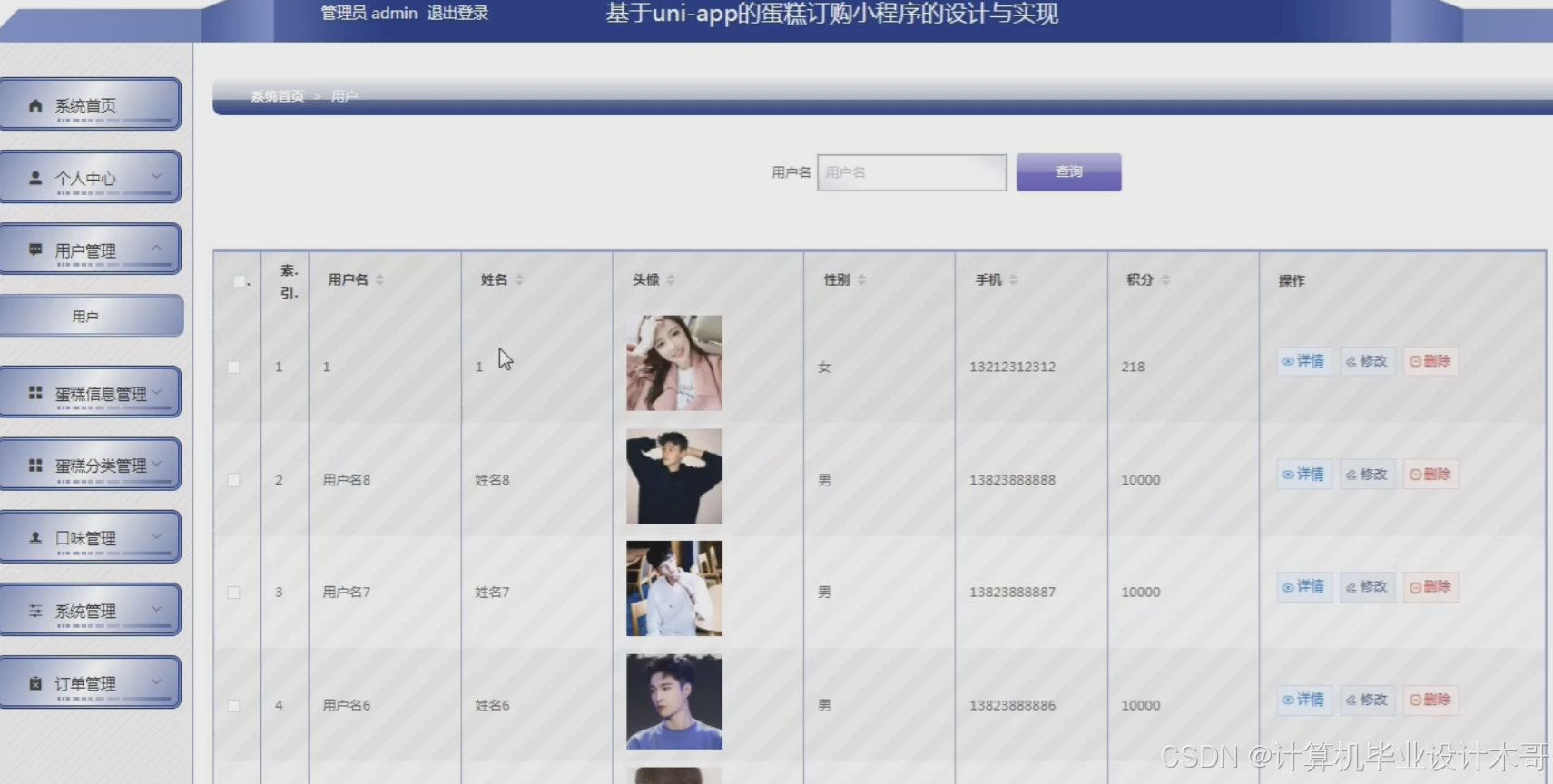
Task: Click phone number 13823888886
Action: (x=1012, y=705)
